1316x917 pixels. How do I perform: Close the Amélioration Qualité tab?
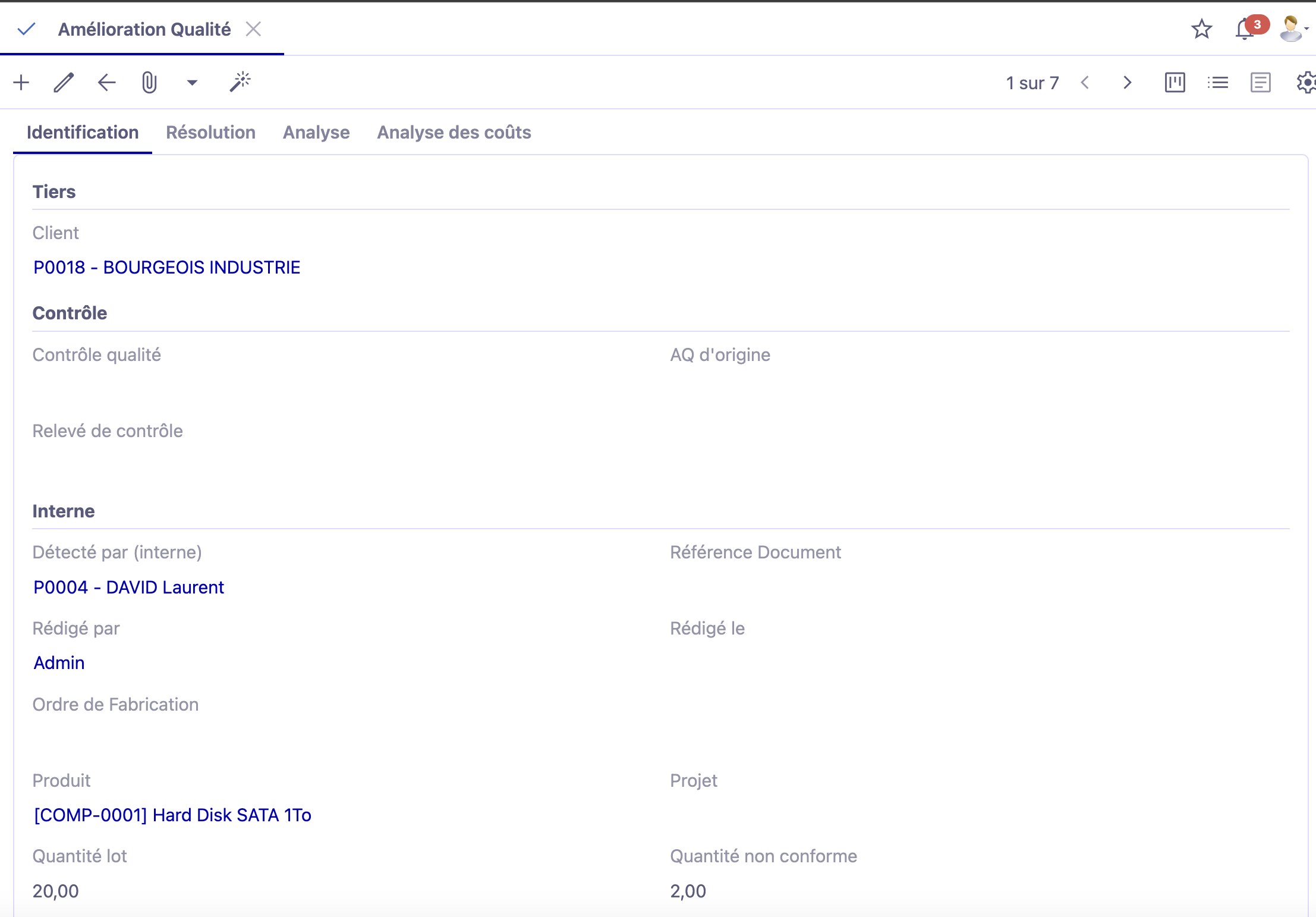tap(254, 29)
